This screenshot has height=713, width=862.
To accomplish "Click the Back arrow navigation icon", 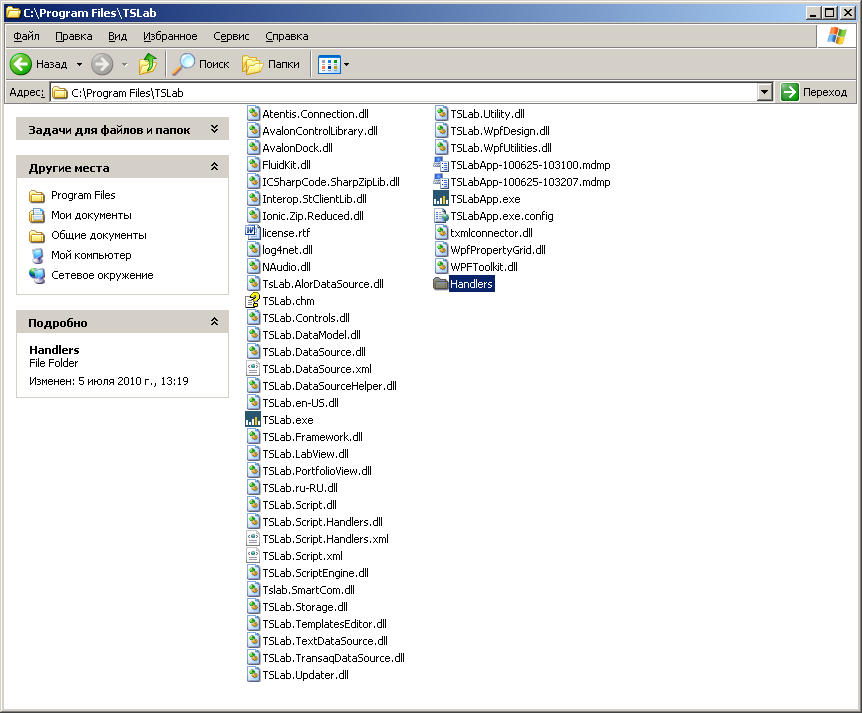I will click(21, 64).
